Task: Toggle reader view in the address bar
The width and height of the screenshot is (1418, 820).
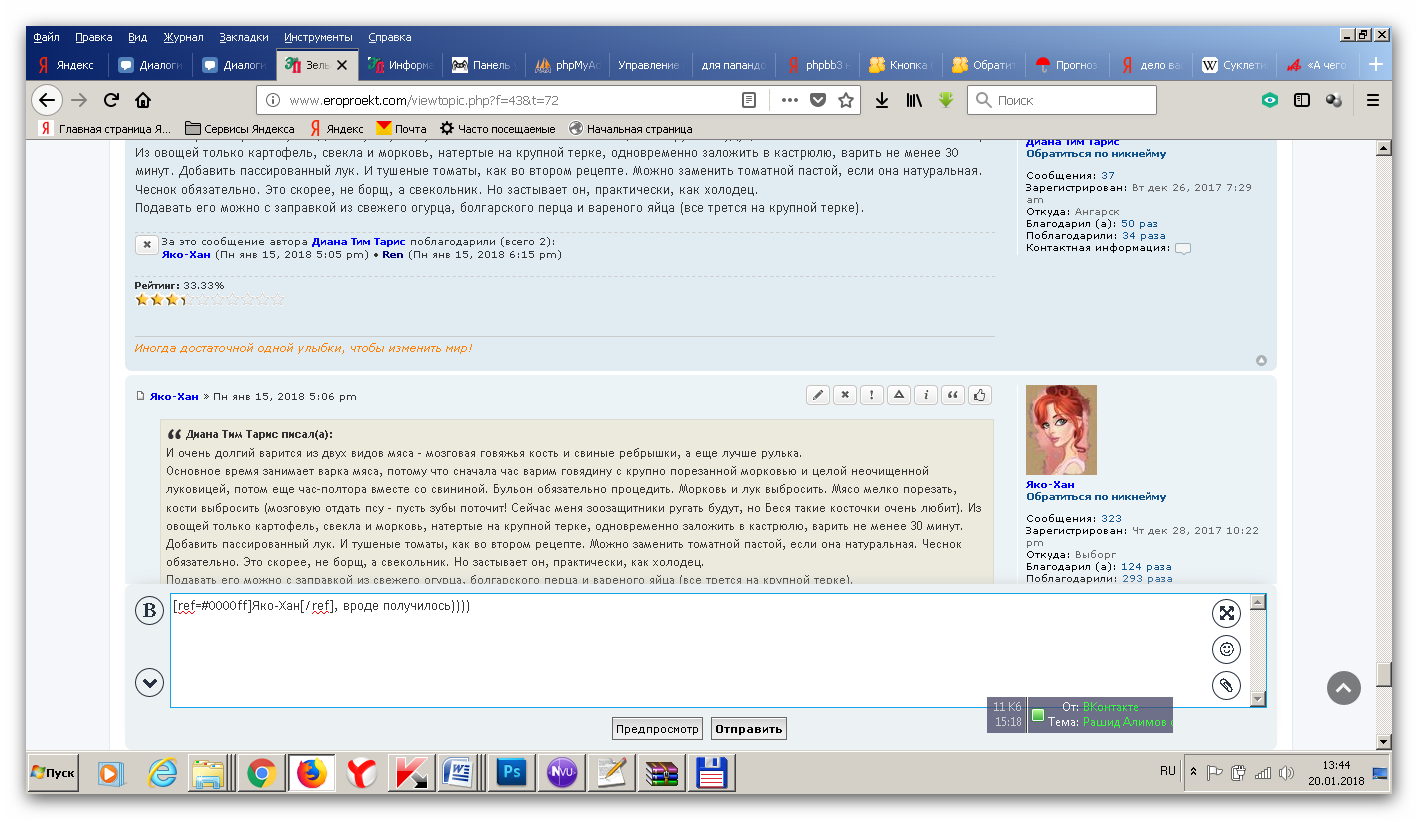Action: (749, 100)
